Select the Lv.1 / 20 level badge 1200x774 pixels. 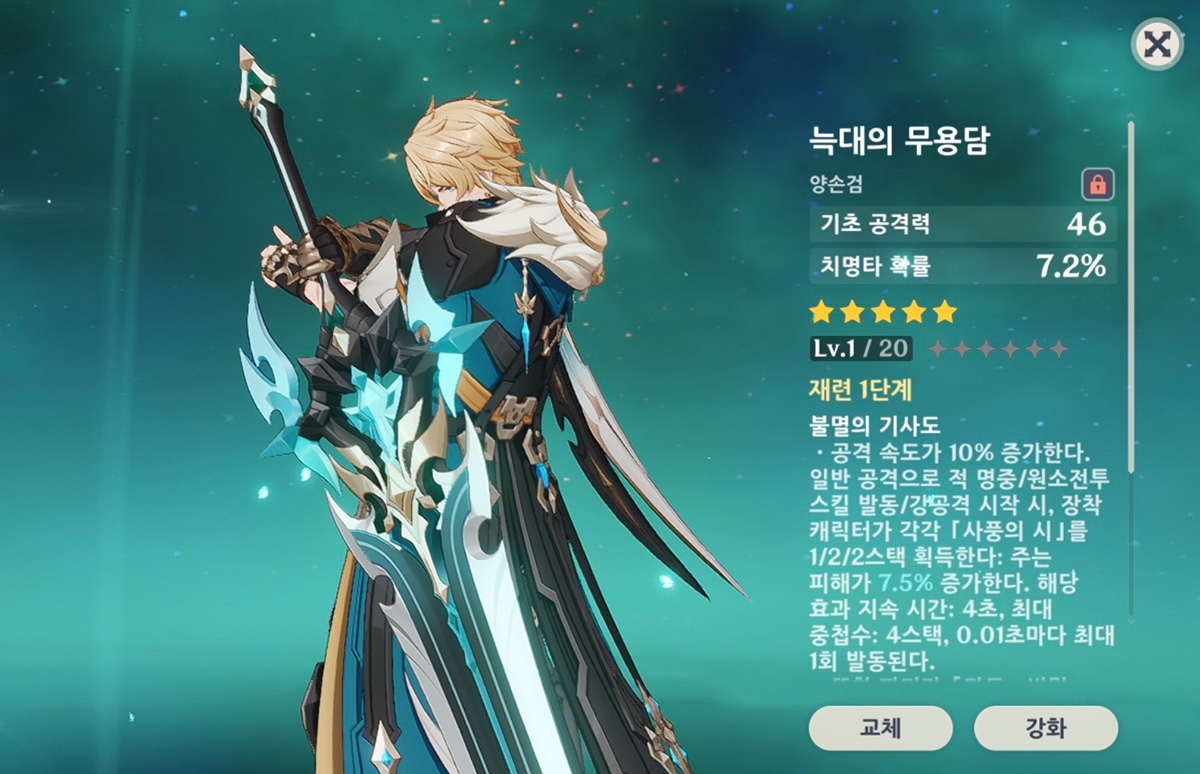pyautogui.click(x=860, y=348)
